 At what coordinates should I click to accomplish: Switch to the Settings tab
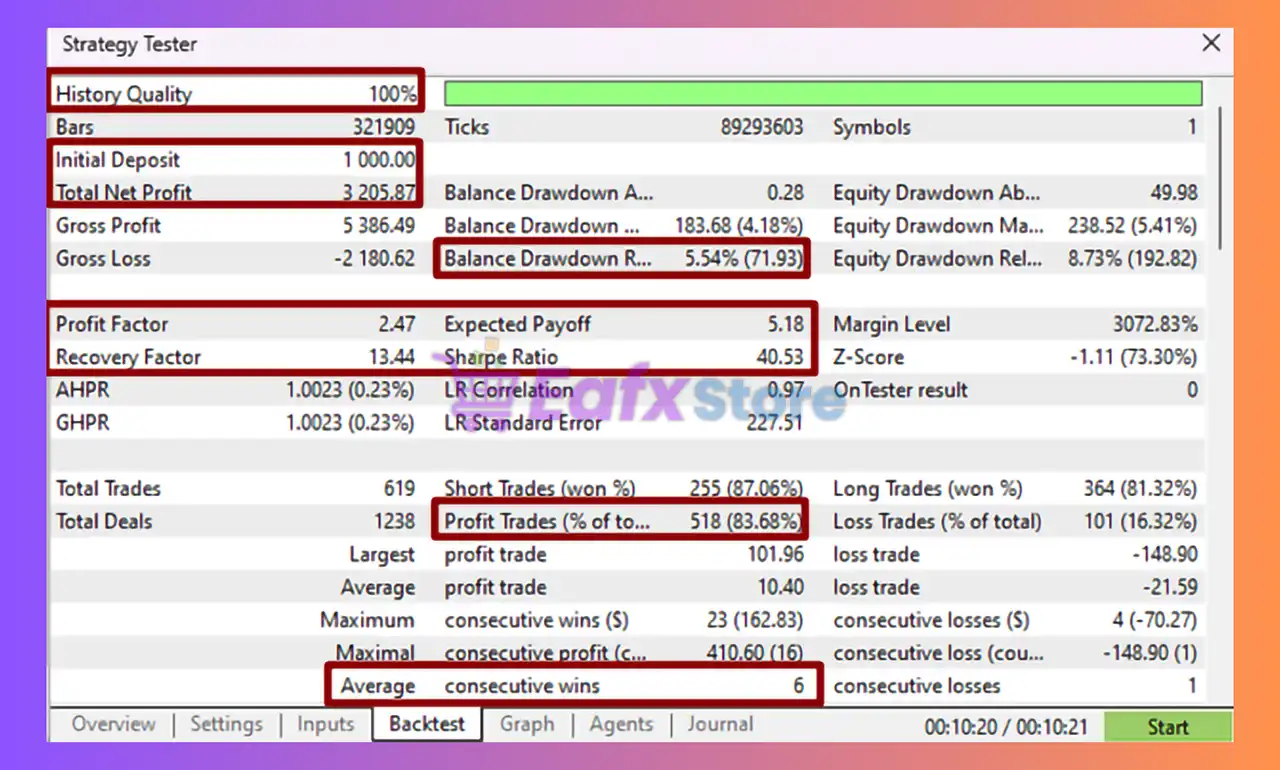(x=226, y=725)
